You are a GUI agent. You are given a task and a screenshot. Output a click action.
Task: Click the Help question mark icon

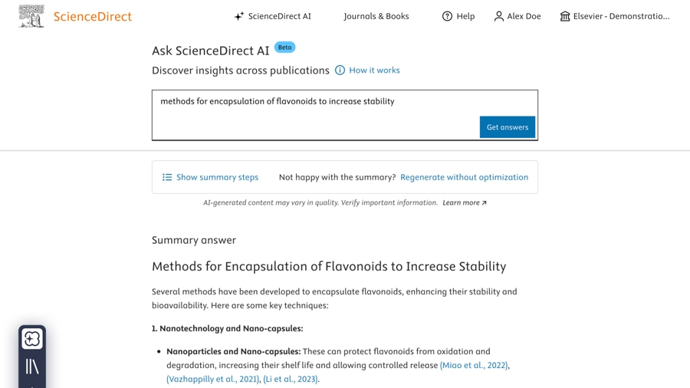coord(447,16)
